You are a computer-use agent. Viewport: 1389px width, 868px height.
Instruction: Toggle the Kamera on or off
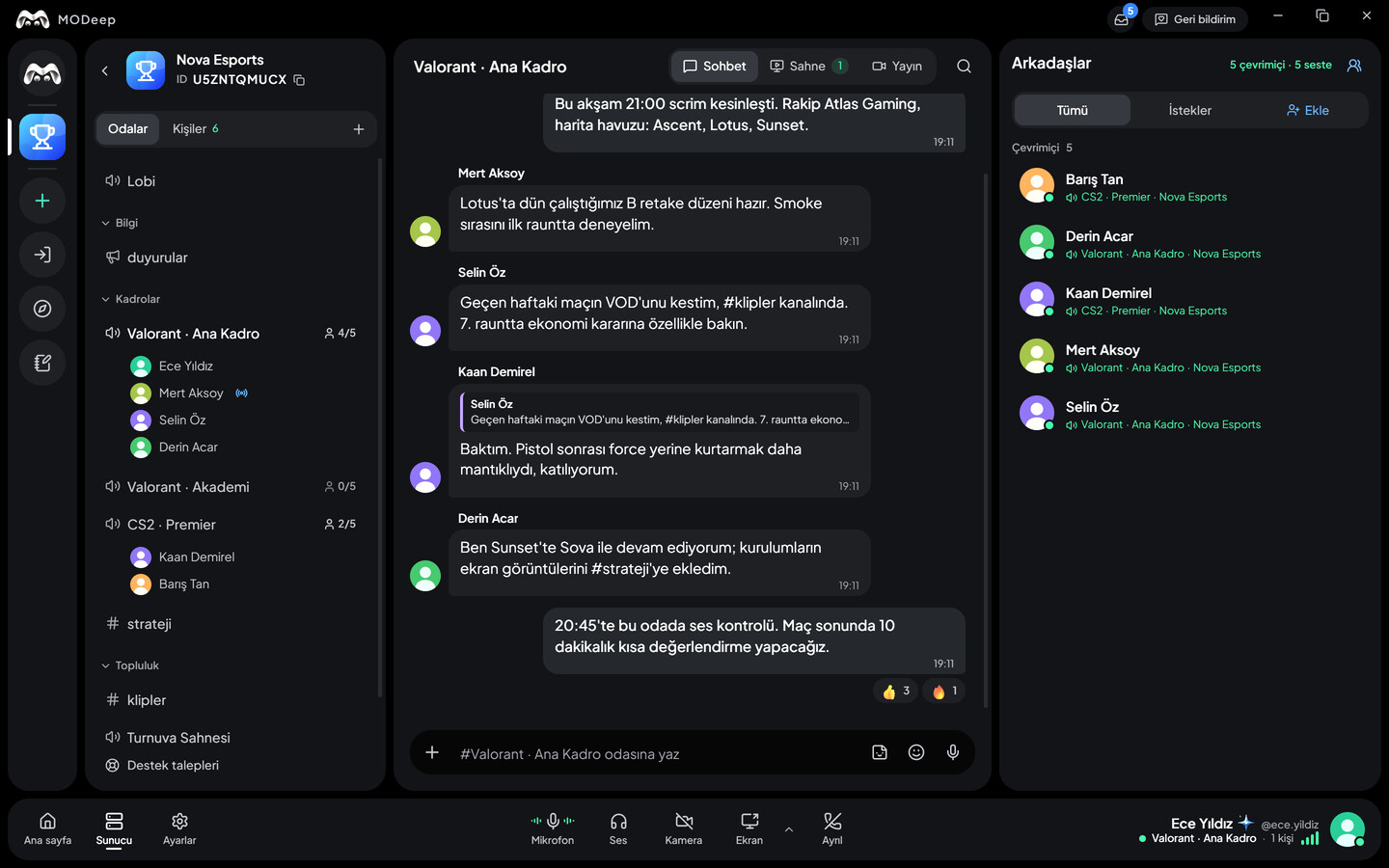684,828
